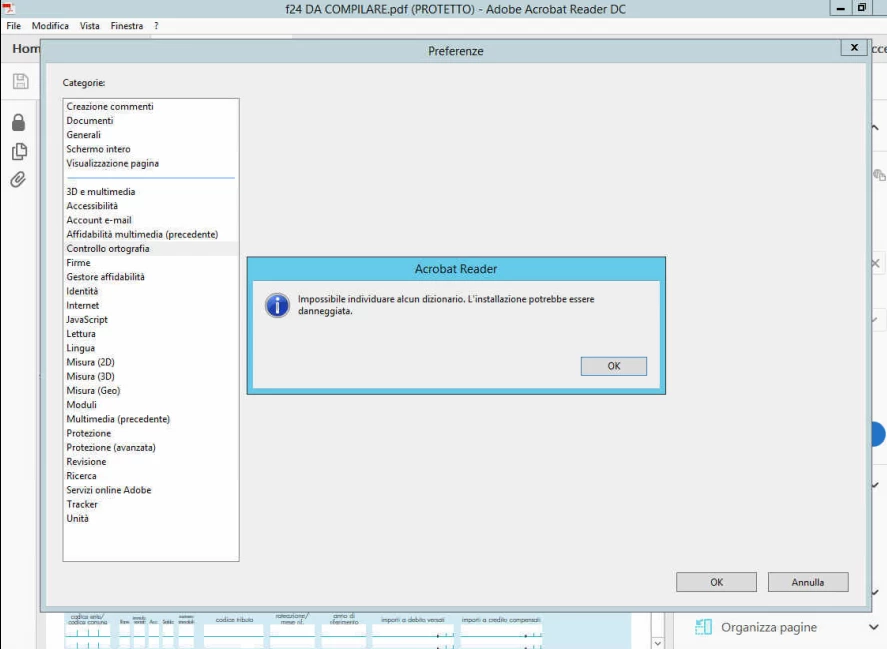Select Misura (3D) category

(x=150, y=376)
